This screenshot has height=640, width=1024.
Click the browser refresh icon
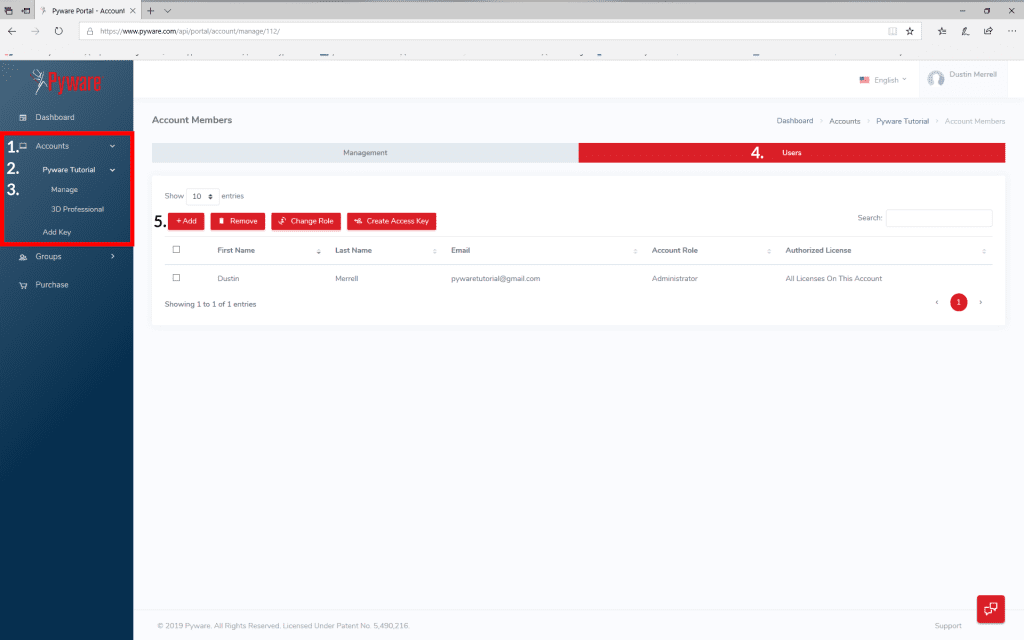(x=57, y=31)
